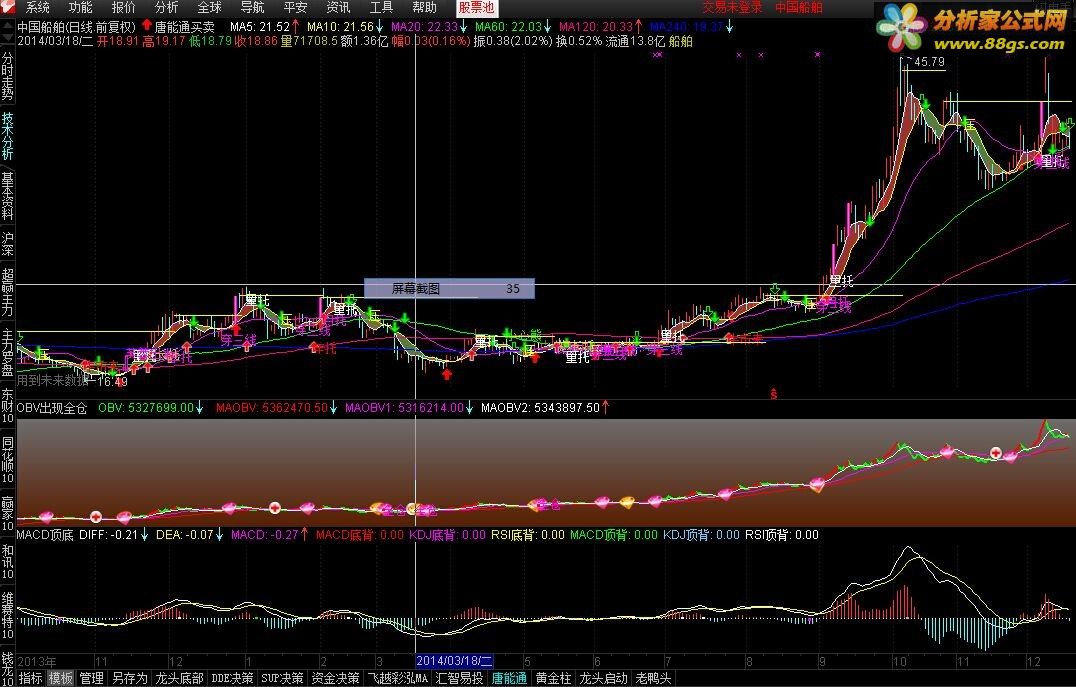The width and height of the screenshot is (1076, 687).
Task: Click 中国船舶(日线.前复权) chart title
Action: click(x=77, y=27)
